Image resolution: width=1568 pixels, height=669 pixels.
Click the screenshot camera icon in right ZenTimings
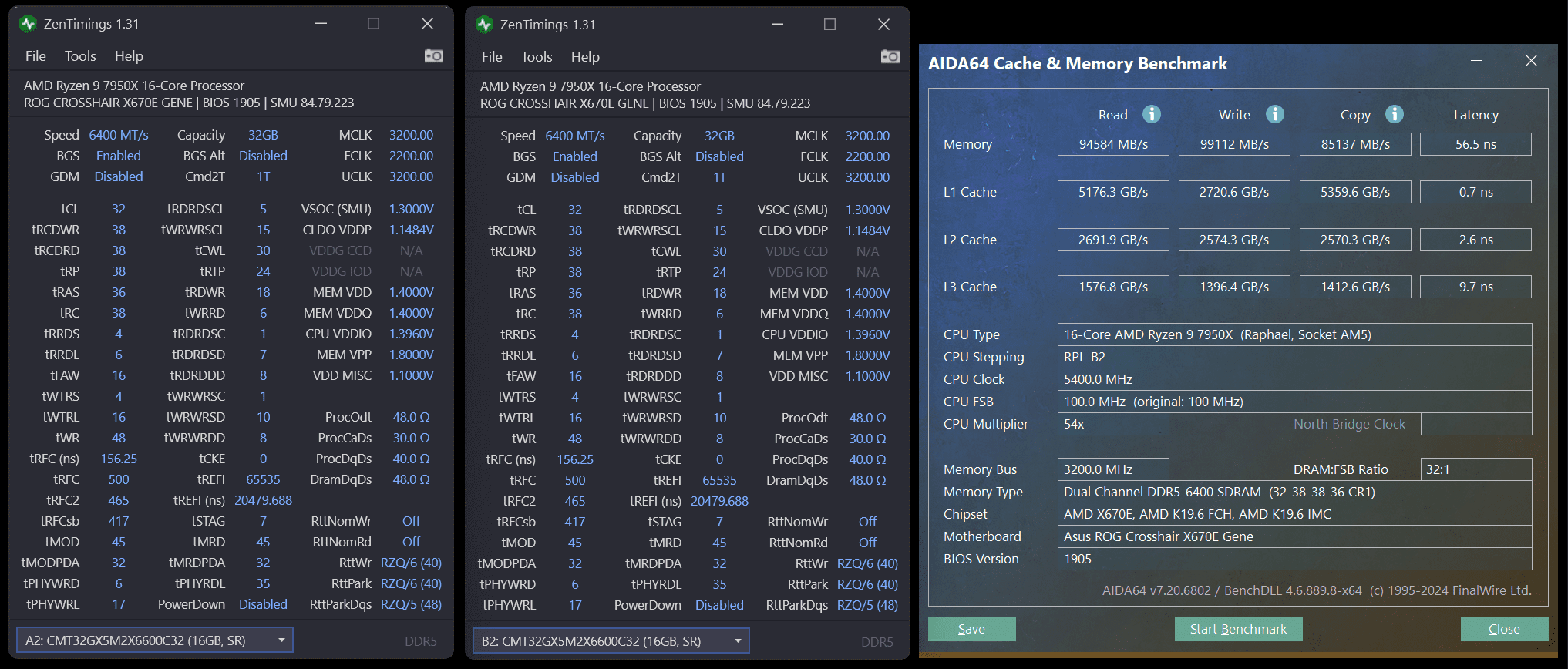[890, 56]
